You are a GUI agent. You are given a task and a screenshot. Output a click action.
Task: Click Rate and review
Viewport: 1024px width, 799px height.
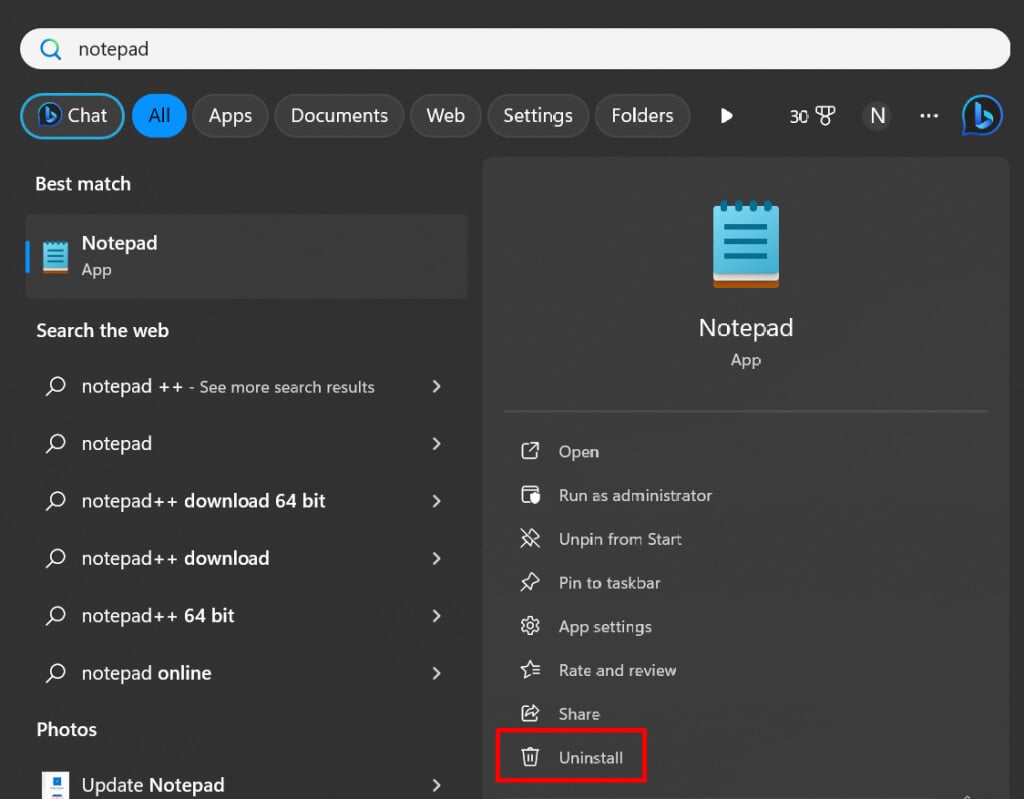617,670
